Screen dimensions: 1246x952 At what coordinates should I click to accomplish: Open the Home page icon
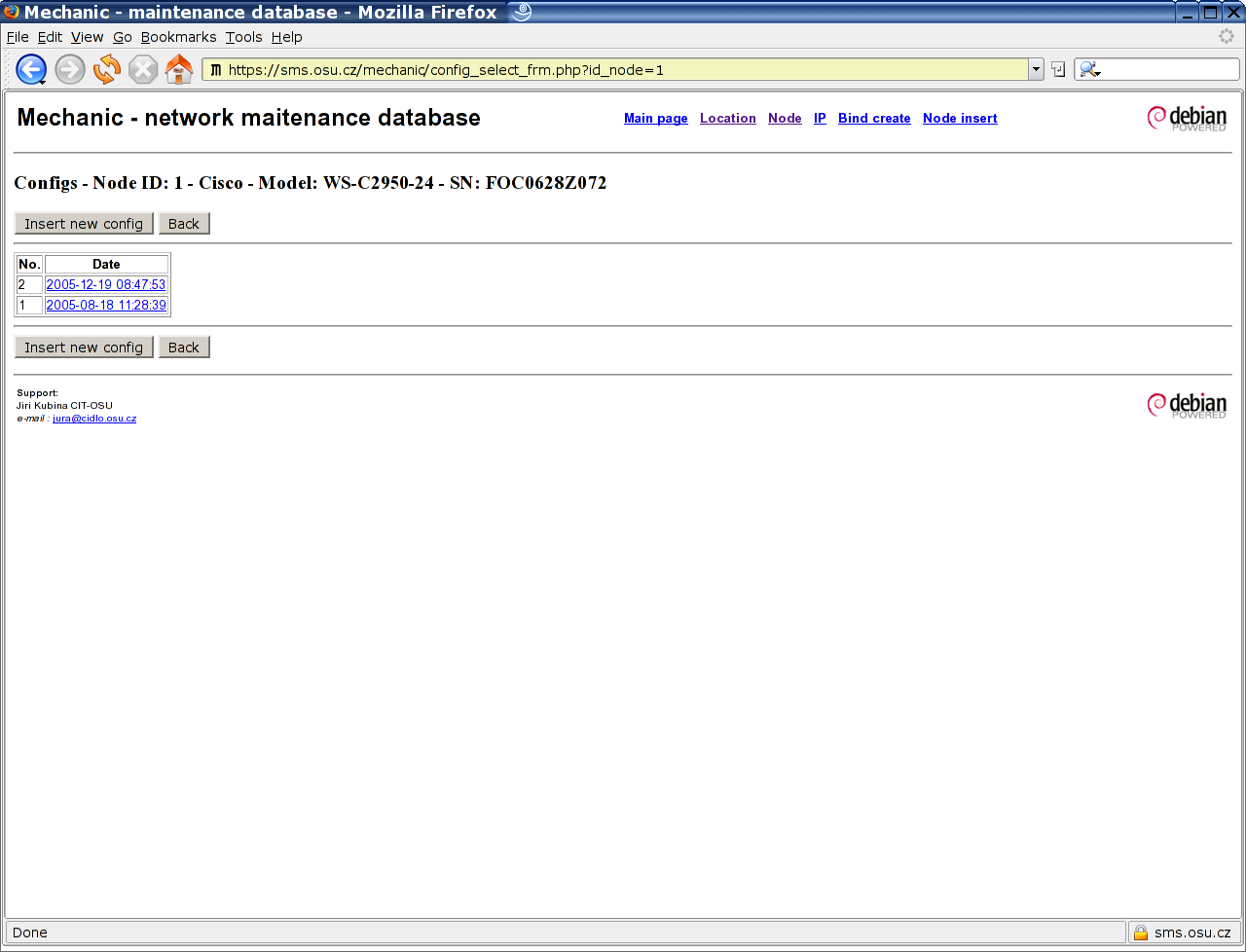(x=179, y=69)
